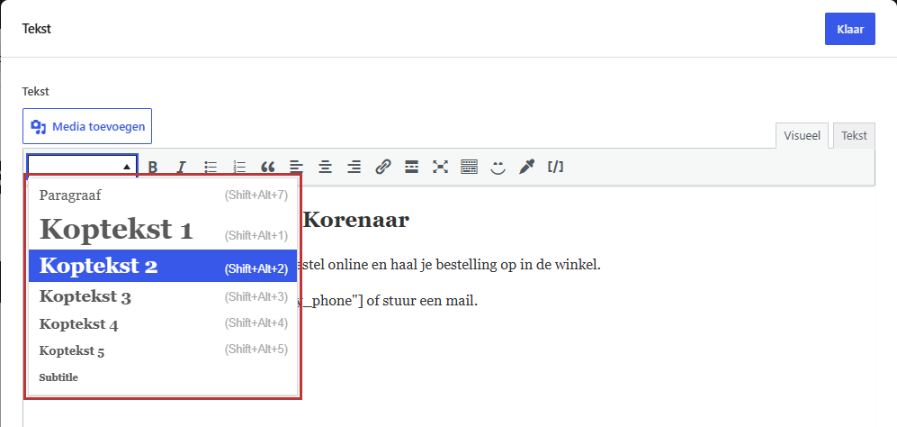
Task: Insert or edit a link
Action: 383,167
